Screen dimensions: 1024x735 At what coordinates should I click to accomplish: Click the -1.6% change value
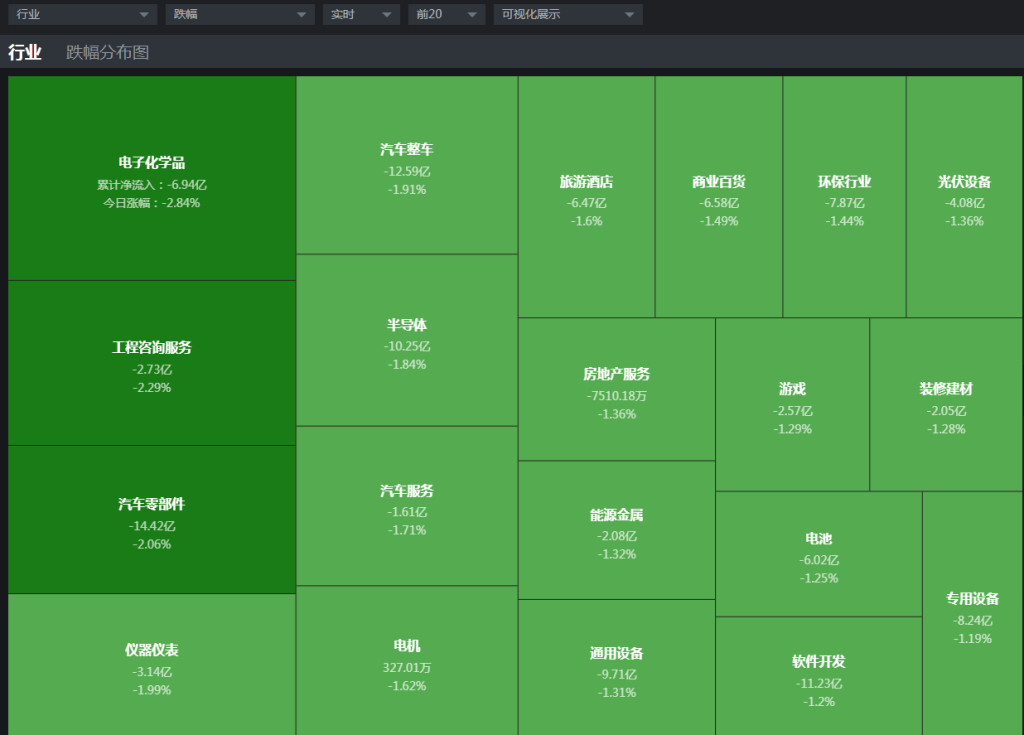[586, 221]
